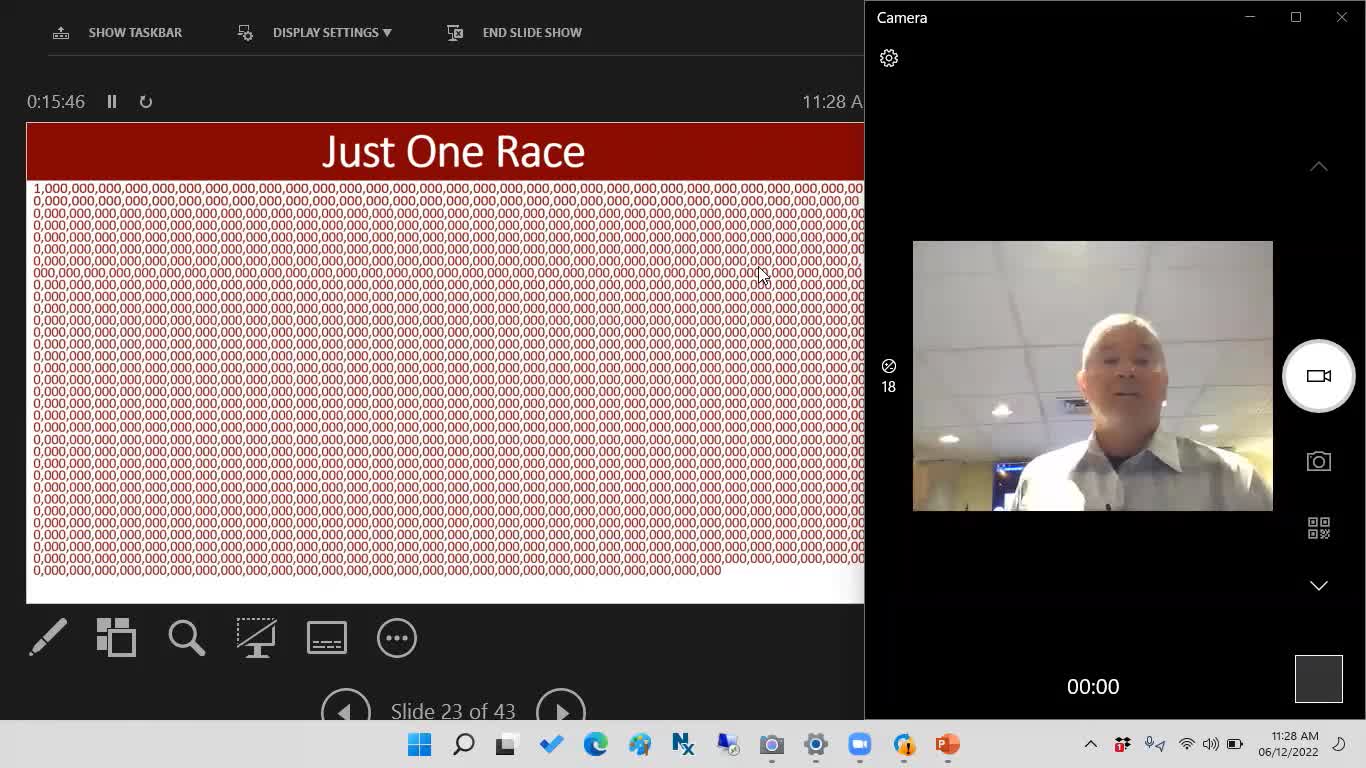Viewport: 1366px width, 768px height.
Task: Open the camera roll thumbnail
Action: (1318, 679)
